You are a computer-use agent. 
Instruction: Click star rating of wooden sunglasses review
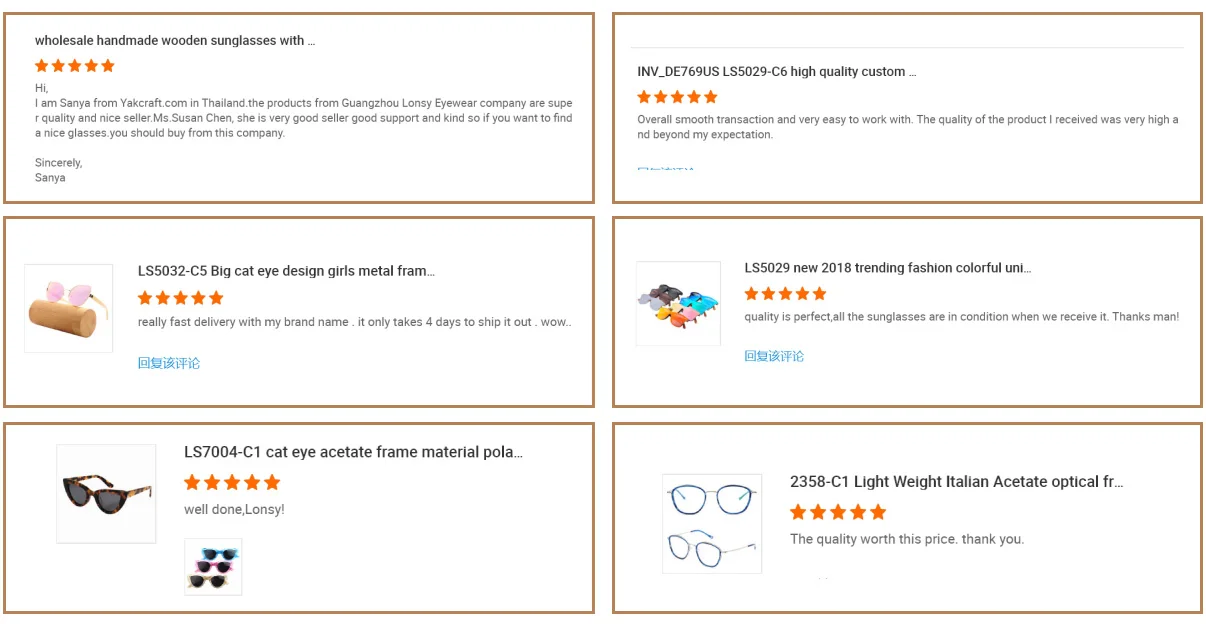coord(75,66)
